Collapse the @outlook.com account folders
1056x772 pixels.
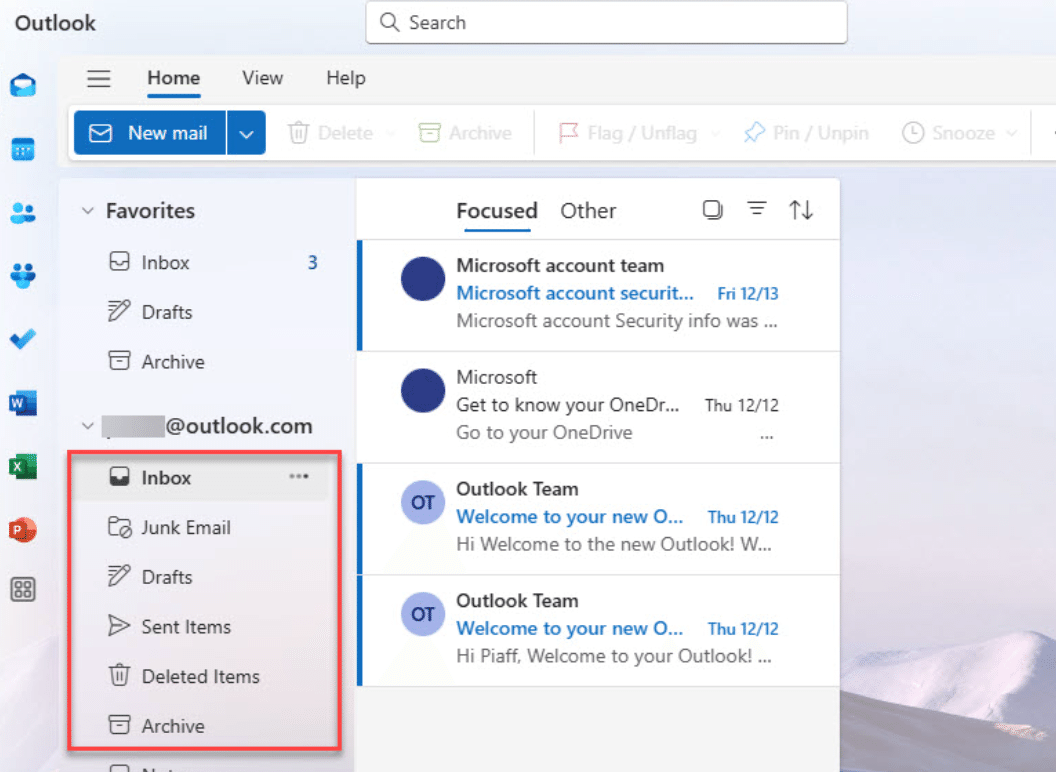(x=88, y=426)
